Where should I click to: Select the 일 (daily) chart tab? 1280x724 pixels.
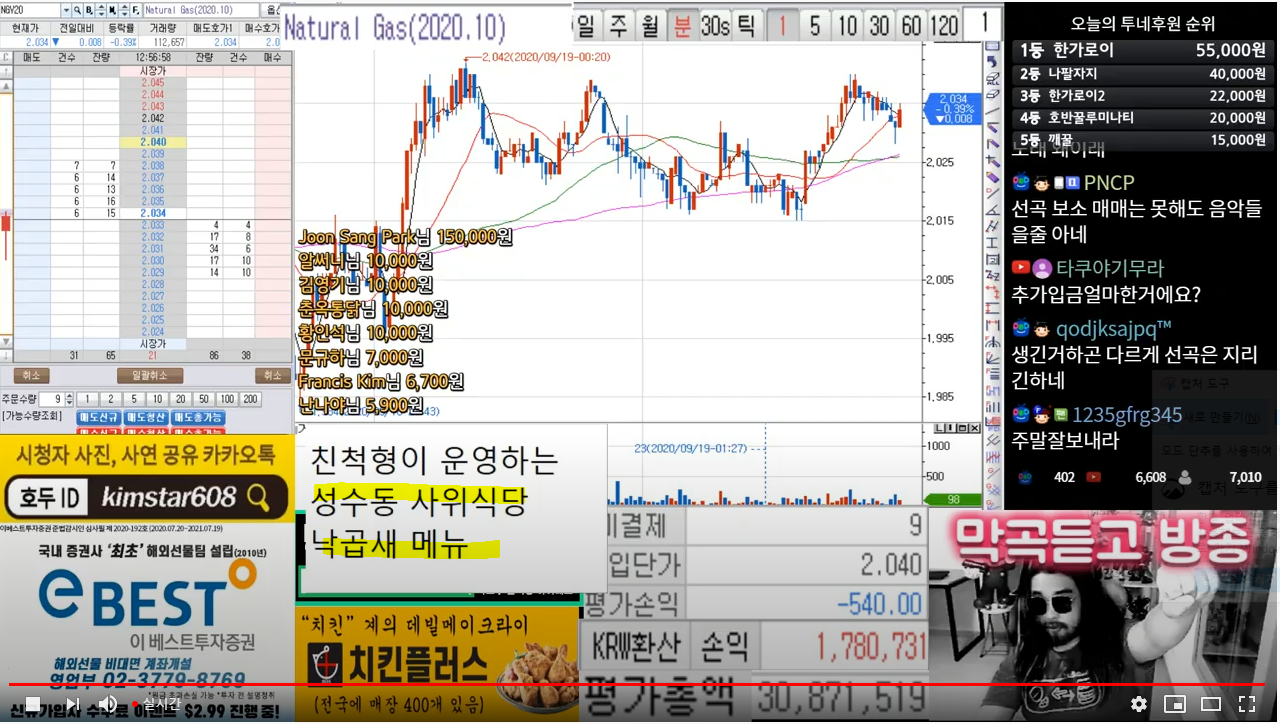587,24
